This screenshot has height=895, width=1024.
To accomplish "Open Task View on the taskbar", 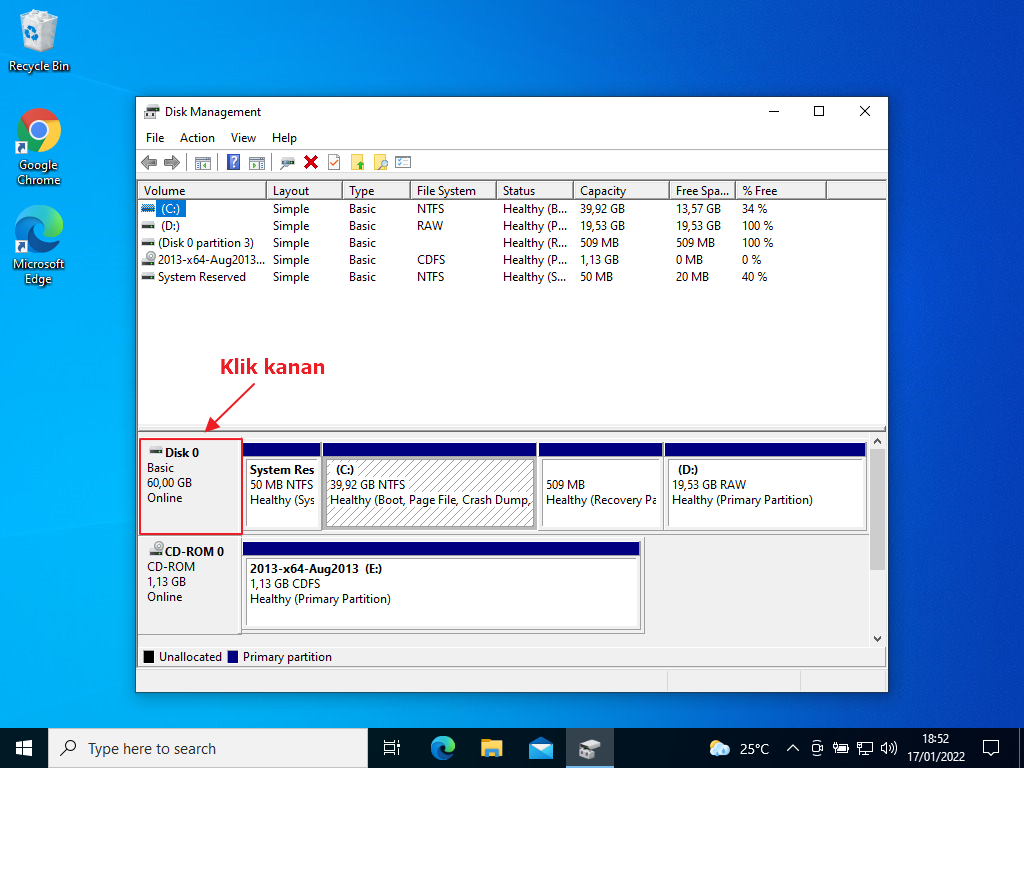I will click(x=392, y=748).
